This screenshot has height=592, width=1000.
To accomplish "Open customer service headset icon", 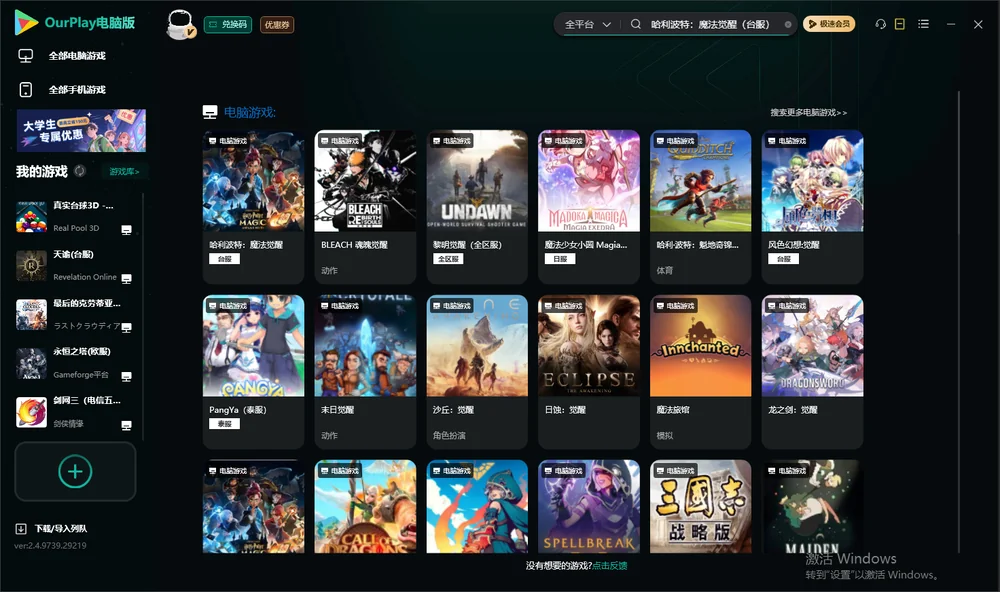I will pyautogui.click(x=880, y=24).
